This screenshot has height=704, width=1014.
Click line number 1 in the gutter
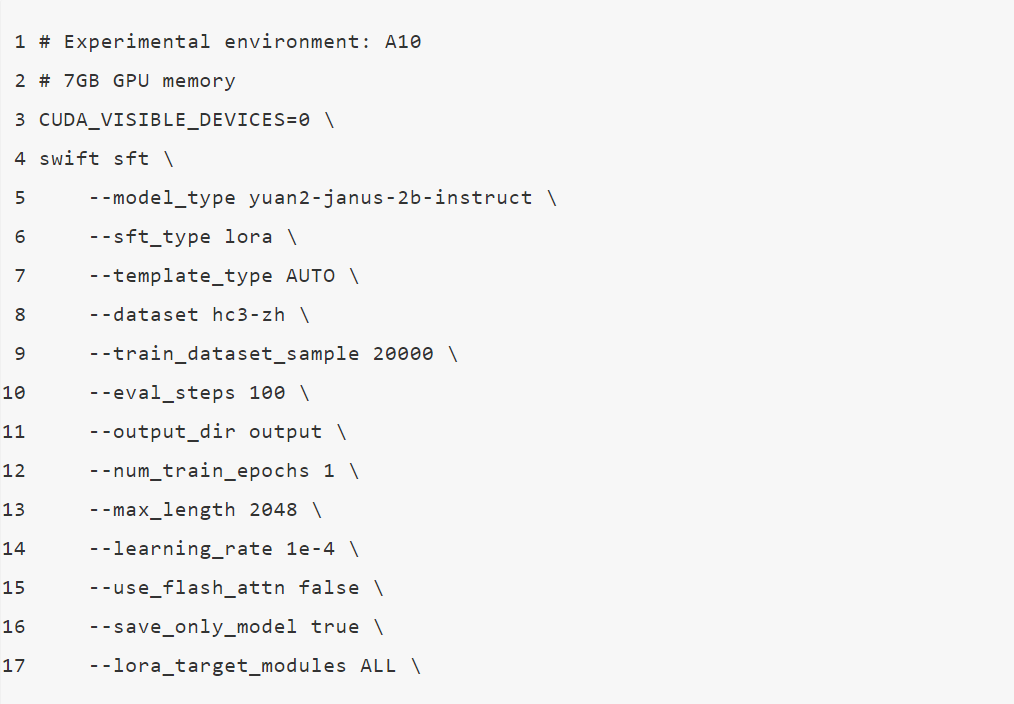click(20, 42)
